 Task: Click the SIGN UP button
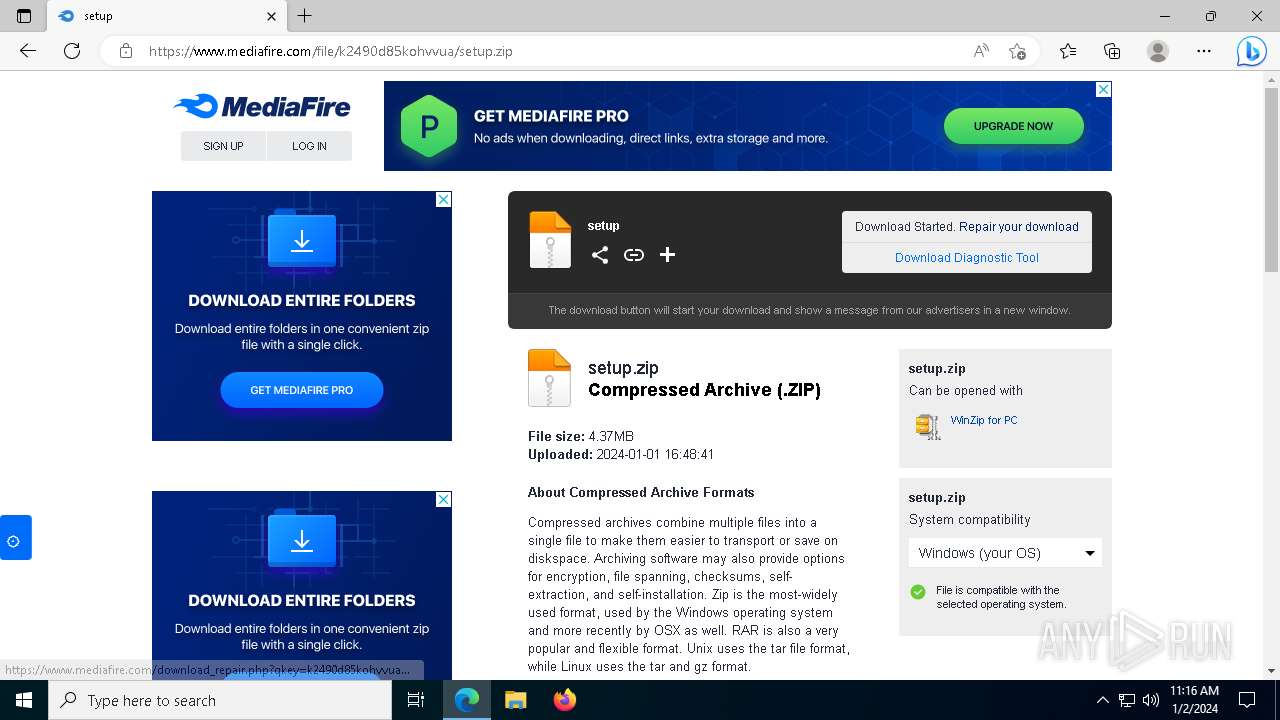(223, 146)
